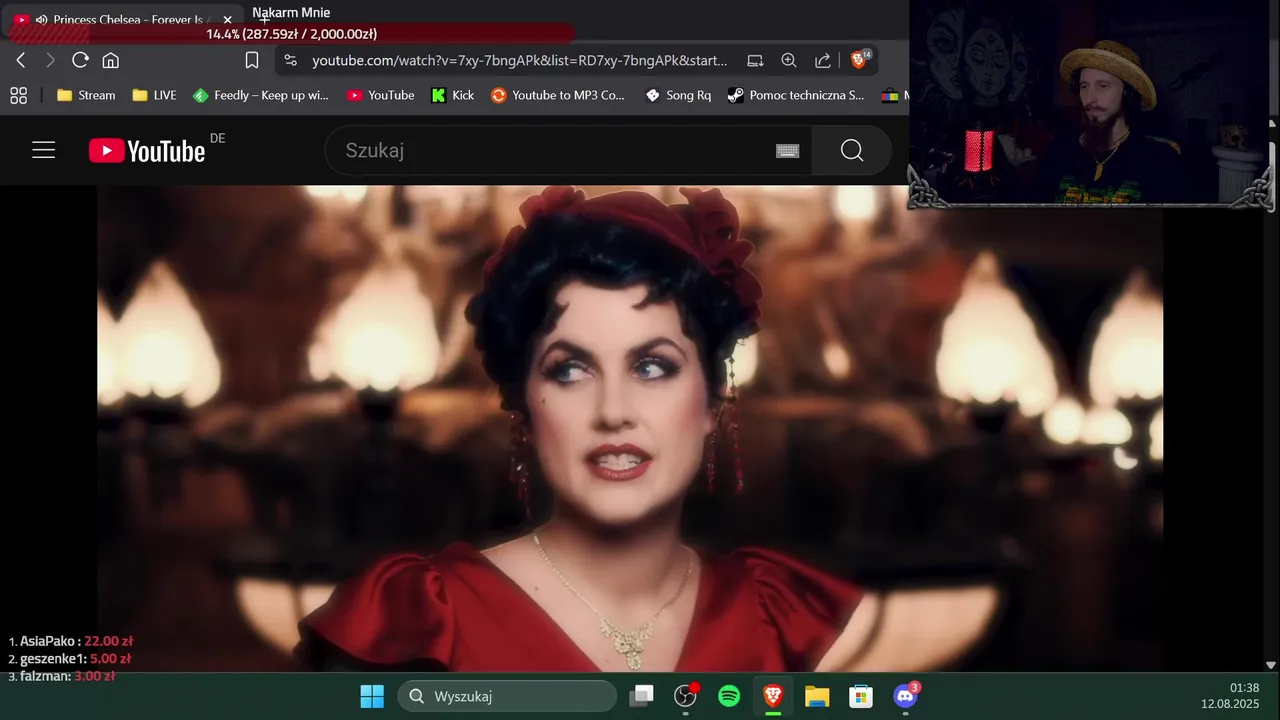The image size is (1280, 720).
Task: Open Microsoft Store from the taskbar
Action: (861, 696)
